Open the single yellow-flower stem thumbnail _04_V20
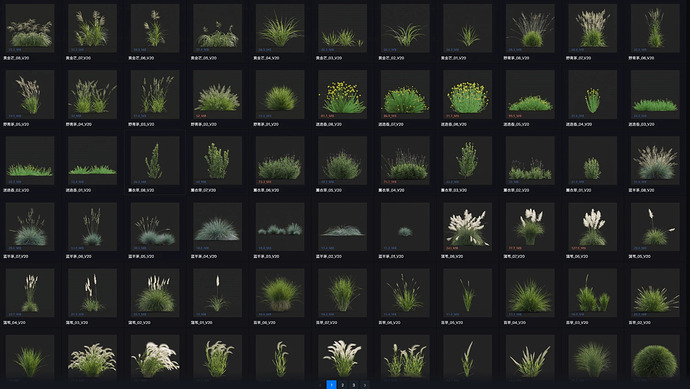 coord(592,94)
